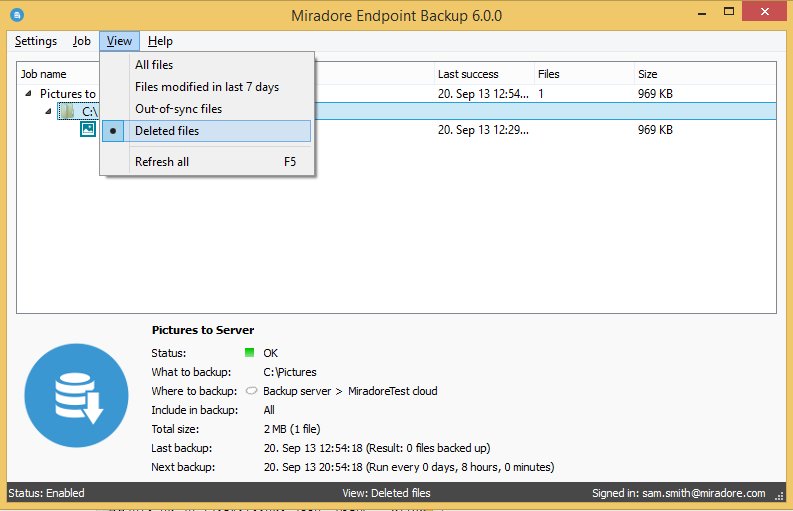Image resolution: width=793 pixels, height=511 pixels.
Task: Click the Next backup schedule text
Action: (x=409, y=467)
